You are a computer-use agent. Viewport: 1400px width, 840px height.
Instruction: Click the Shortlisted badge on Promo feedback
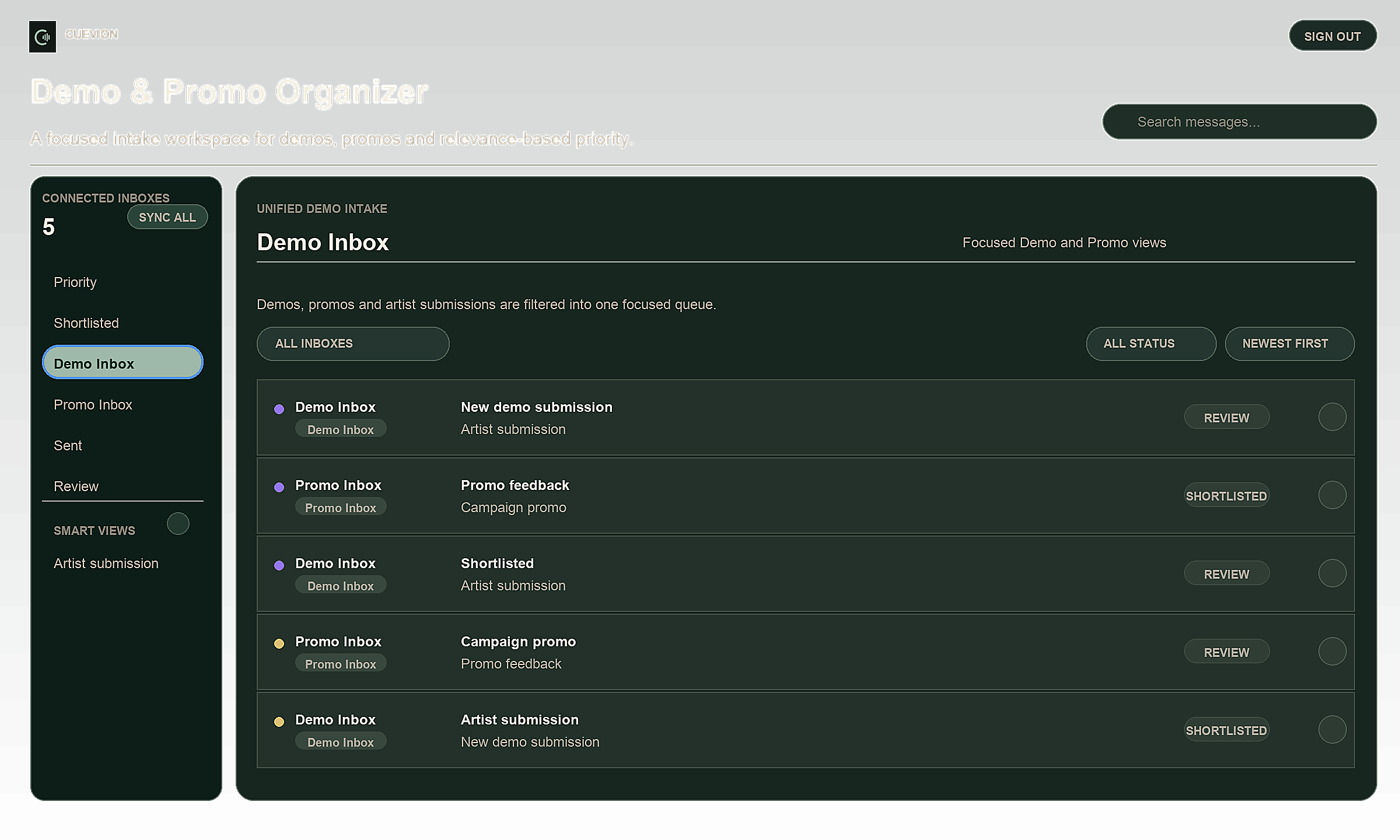coord(1226,496)
